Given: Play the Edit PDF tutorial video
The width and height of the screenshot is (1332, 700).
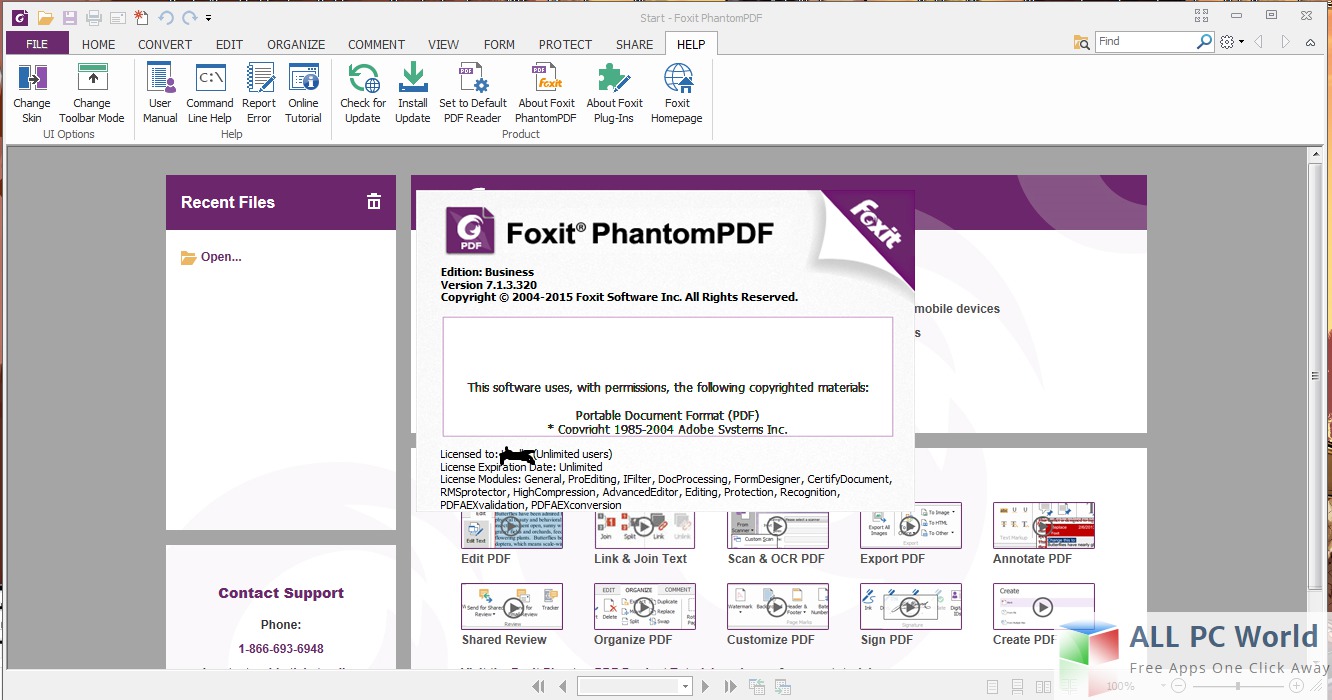Looking at the screenshot, I should point(512,526).
